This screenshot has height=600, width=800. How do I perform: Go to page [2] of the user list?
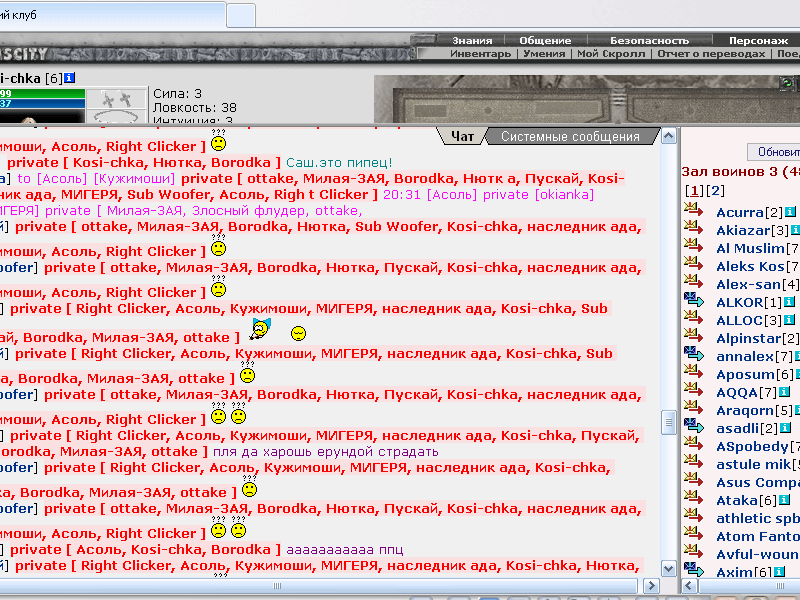(x=715, y=191)
